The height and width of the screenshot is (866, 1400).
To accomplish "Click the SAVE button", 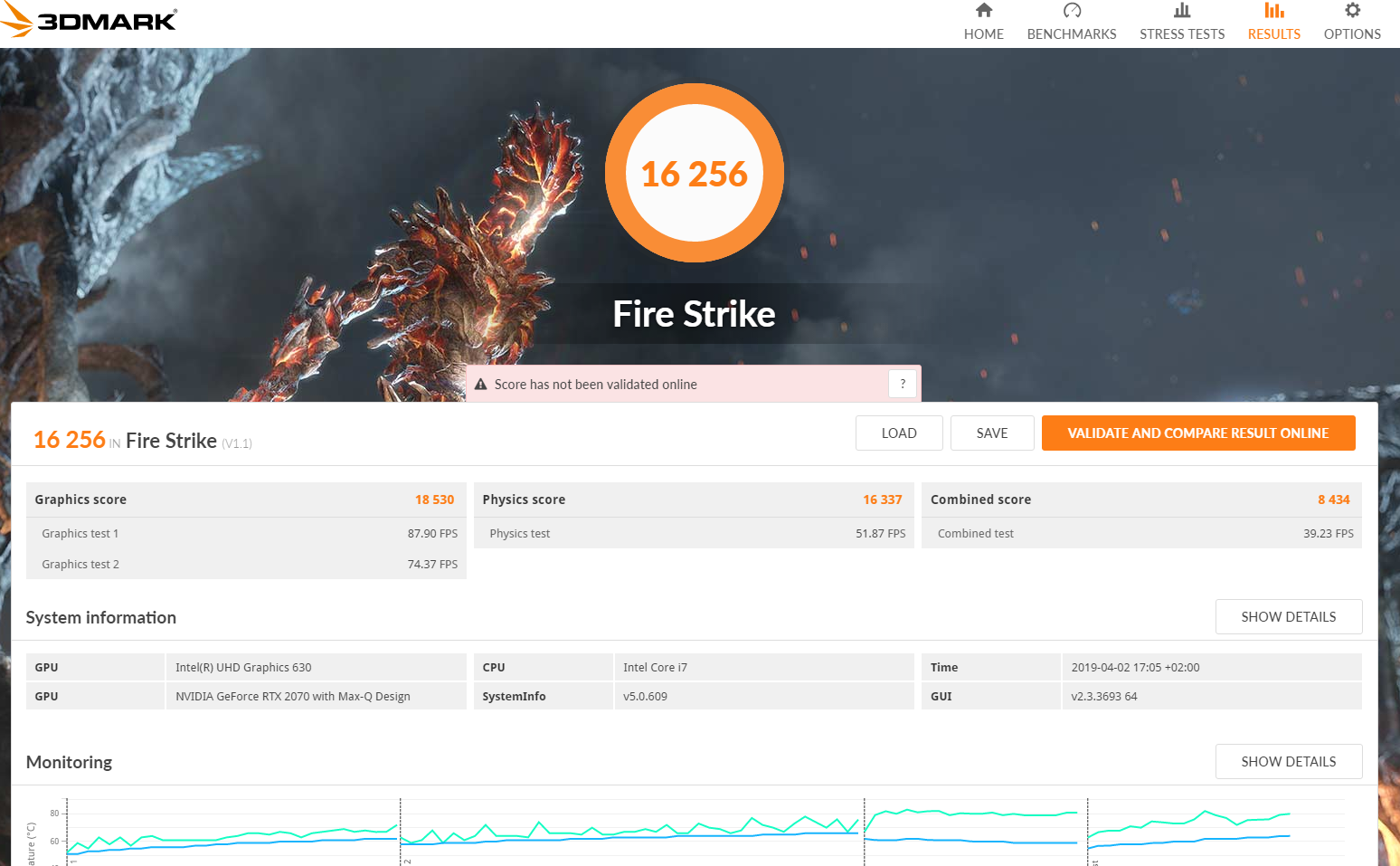I will [992, 433].
